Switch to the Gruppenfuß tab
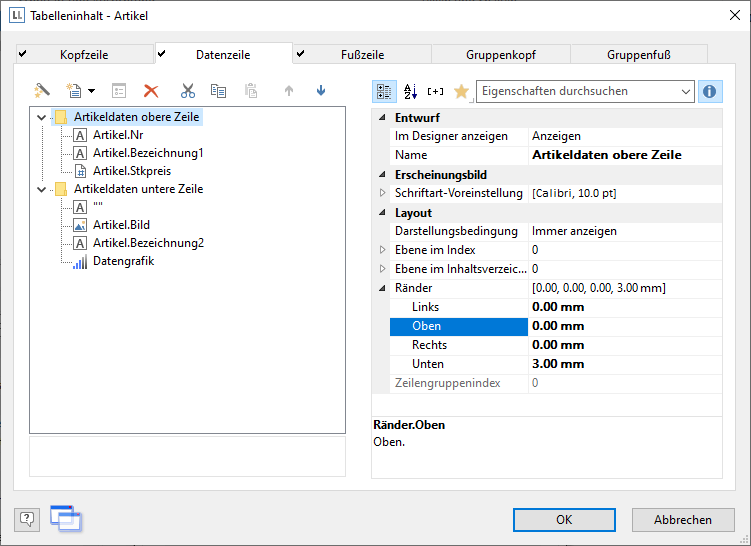The height and width of the screenshot is (546, 751). 638,55
